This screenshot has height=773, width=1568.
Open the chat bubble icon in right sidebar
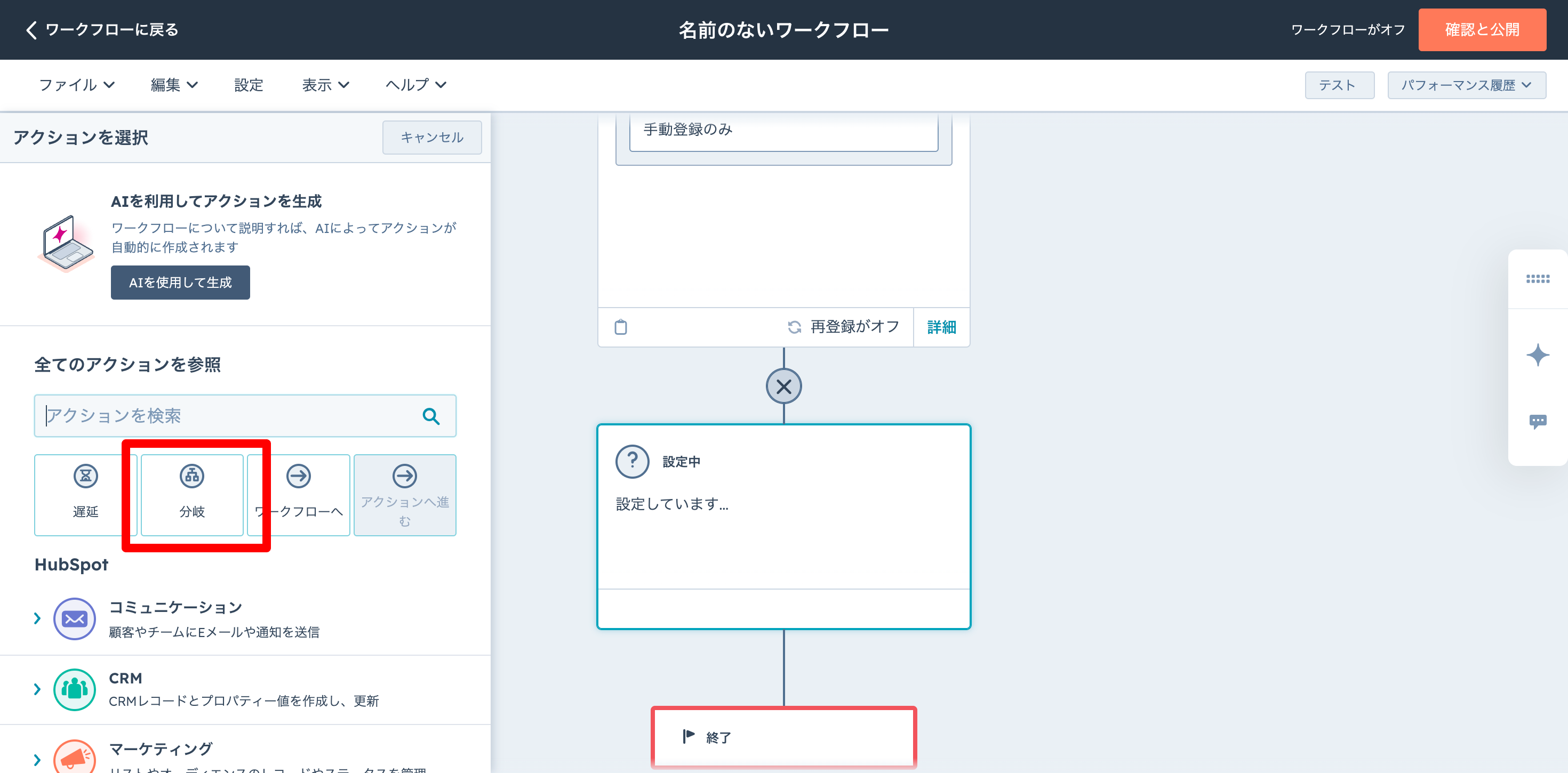[x=1538, y=421]
